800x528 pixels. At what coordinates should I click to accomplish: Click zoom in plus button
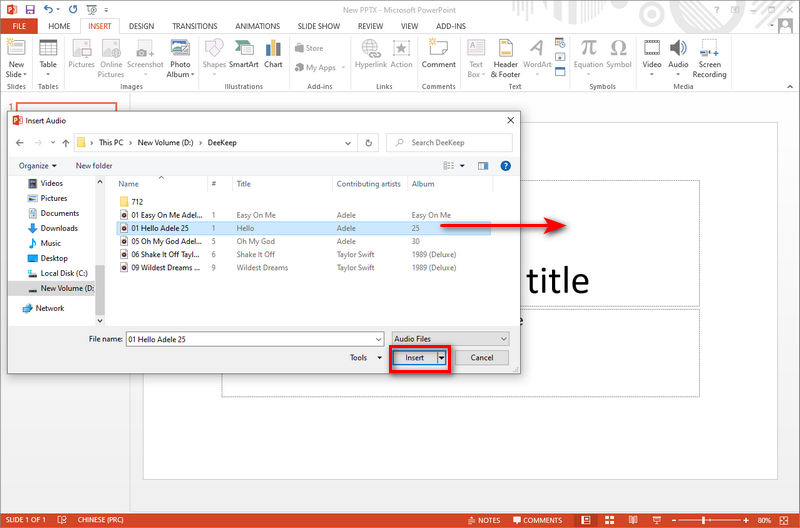coord(746,520)
